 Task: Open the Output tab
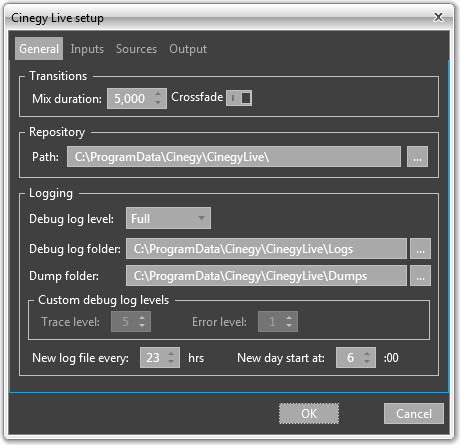pyautogui.click(x=188, y=49)
